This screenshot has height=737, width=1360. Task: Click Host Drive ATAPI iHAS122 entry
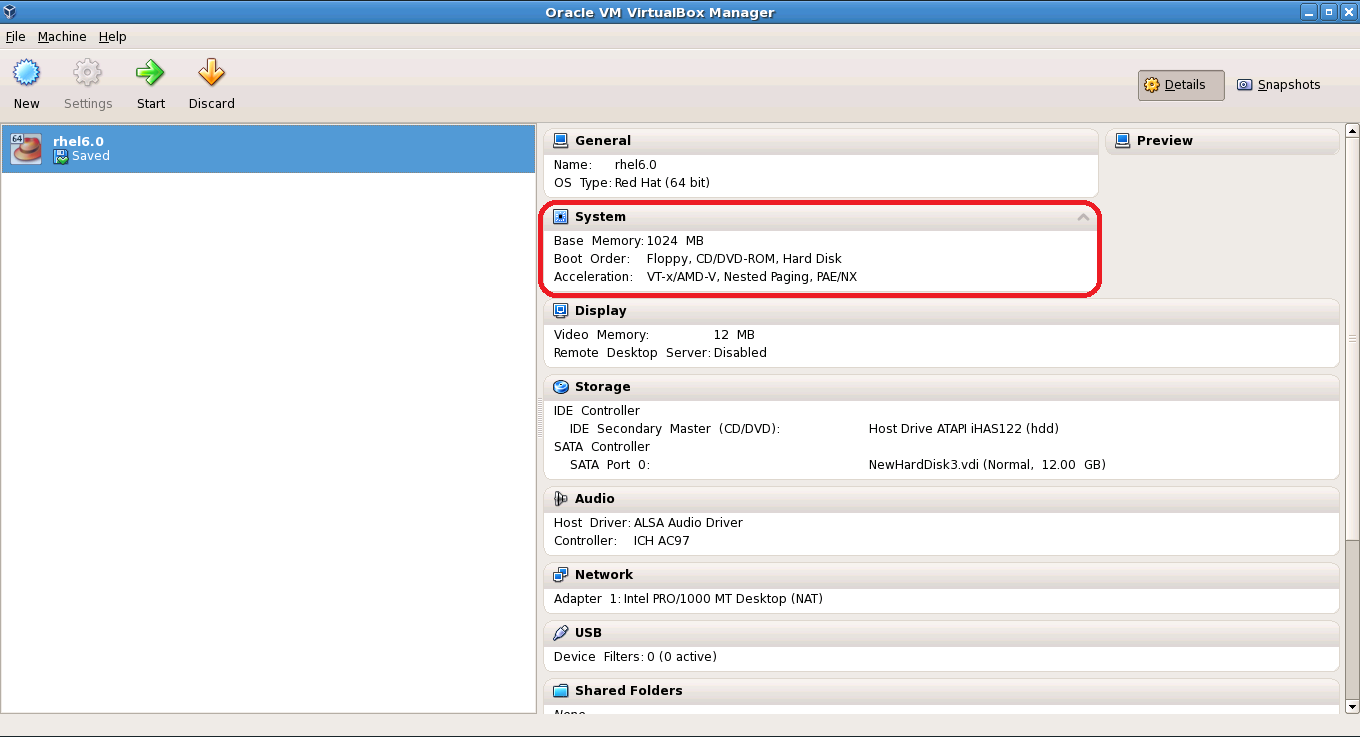[x=964, y=429]
